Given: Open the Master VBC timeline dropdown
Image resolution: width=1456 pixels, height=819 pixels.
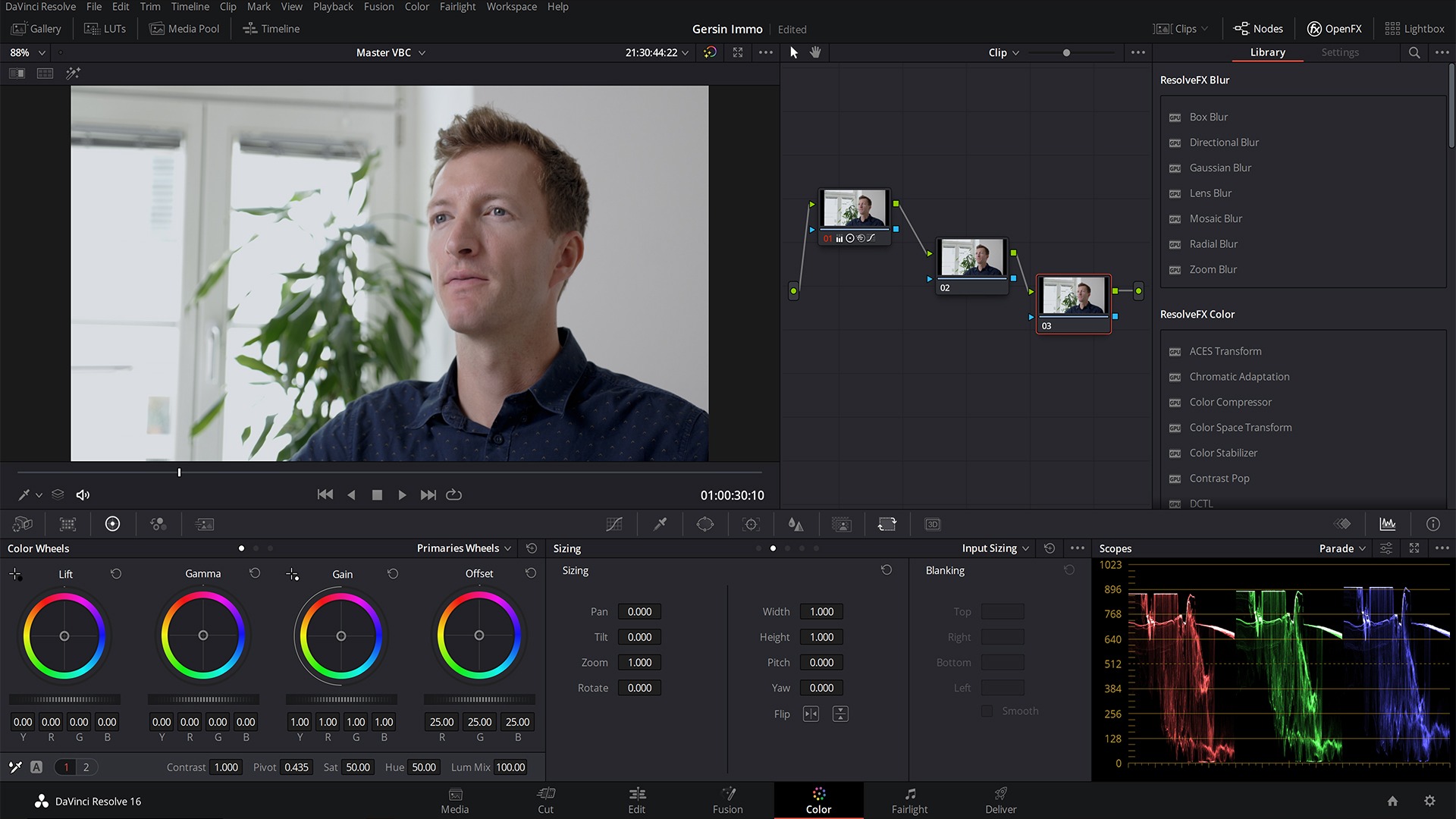Looking at the screenshot, I should (x=391, y=52).
